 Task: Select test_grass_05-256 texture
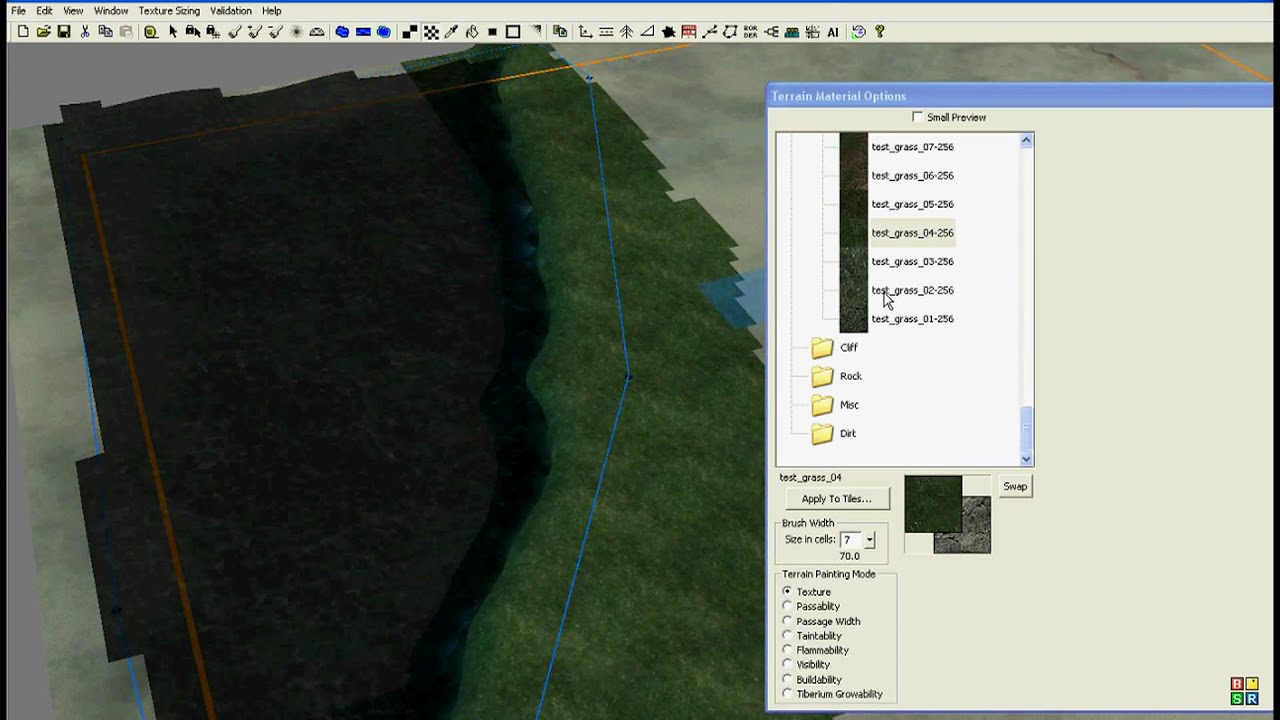pyautogui.click(x=912, y=204)
